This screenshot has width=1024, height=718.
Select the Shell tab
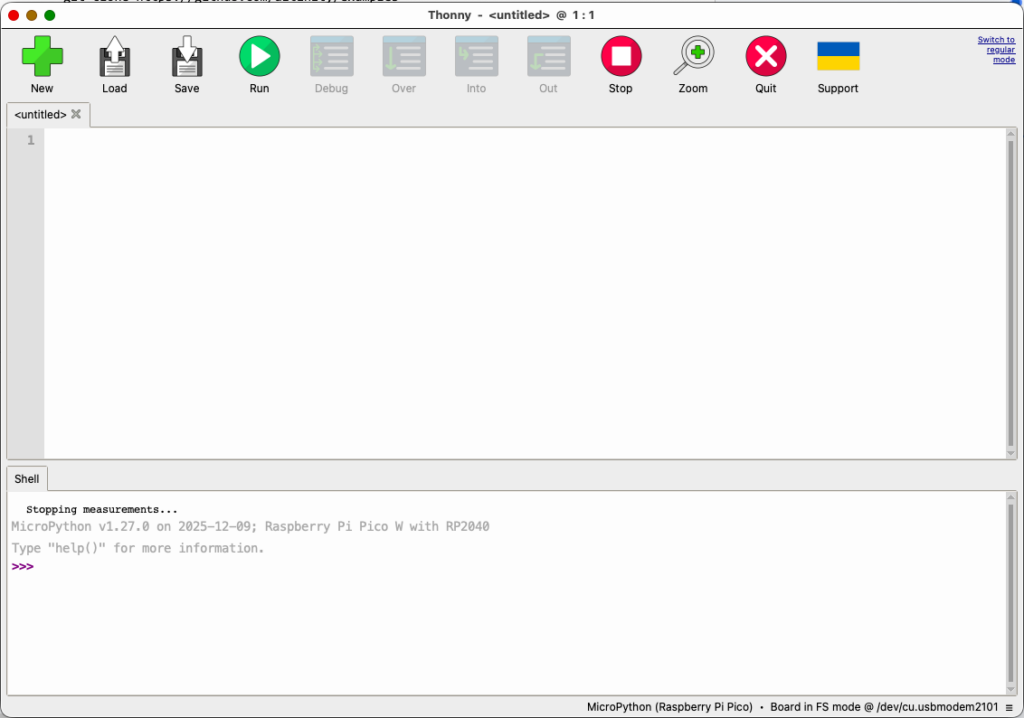click(26, 479)
